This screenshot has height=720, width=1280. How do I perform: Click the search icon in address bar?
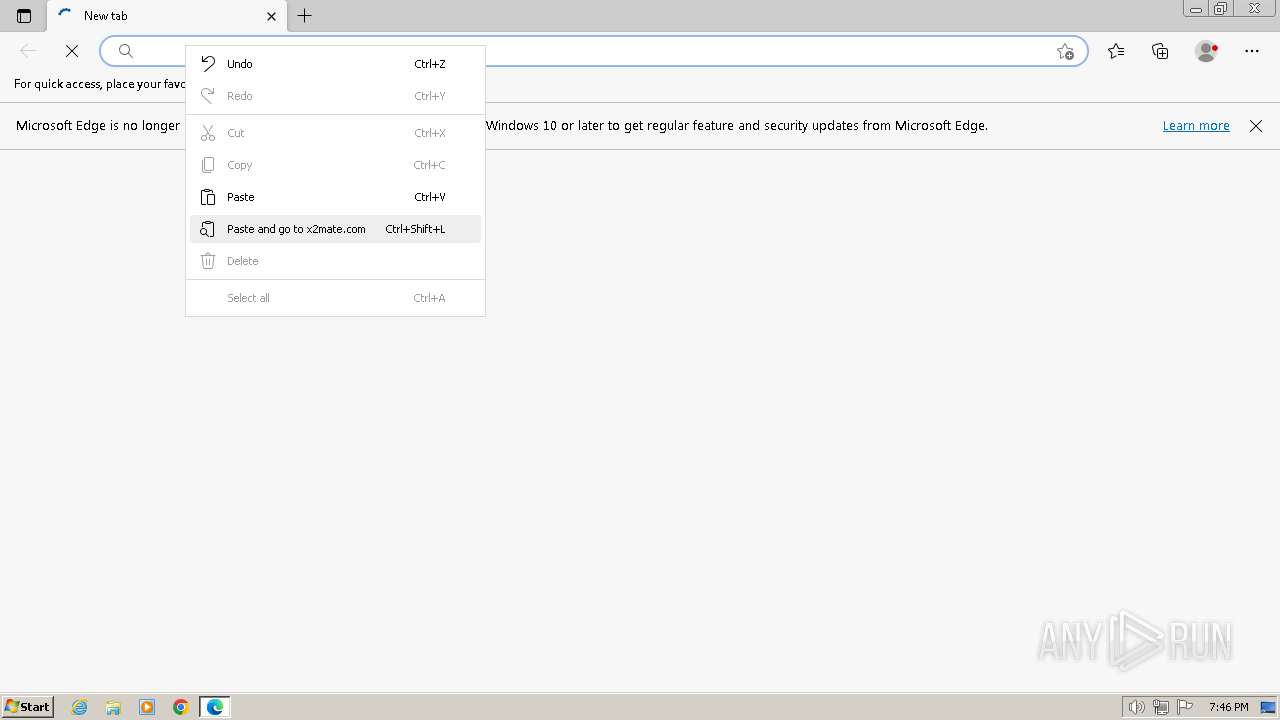click(126, 51)
